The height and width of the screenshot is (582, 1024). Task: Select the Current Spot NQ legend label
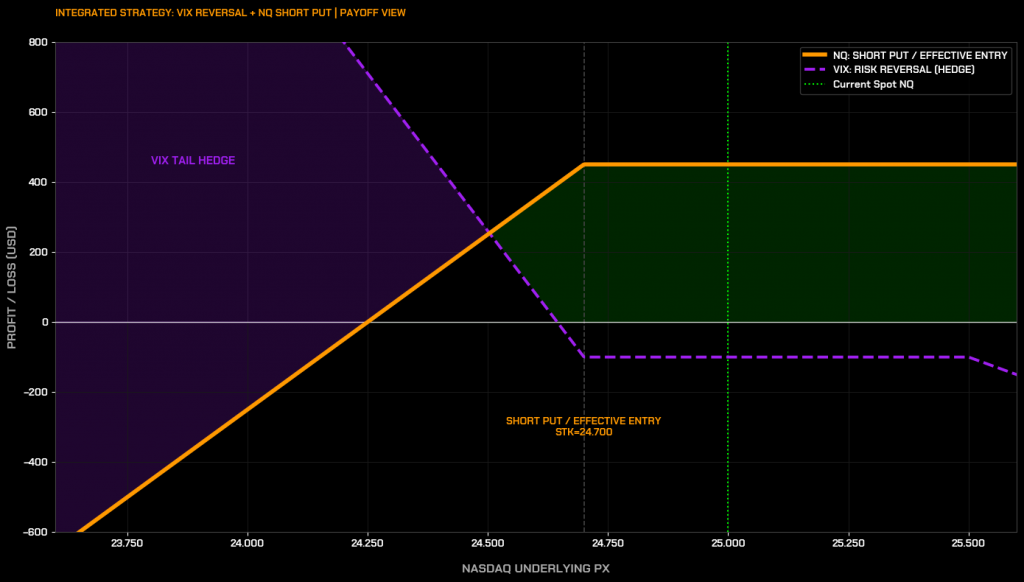873,84
